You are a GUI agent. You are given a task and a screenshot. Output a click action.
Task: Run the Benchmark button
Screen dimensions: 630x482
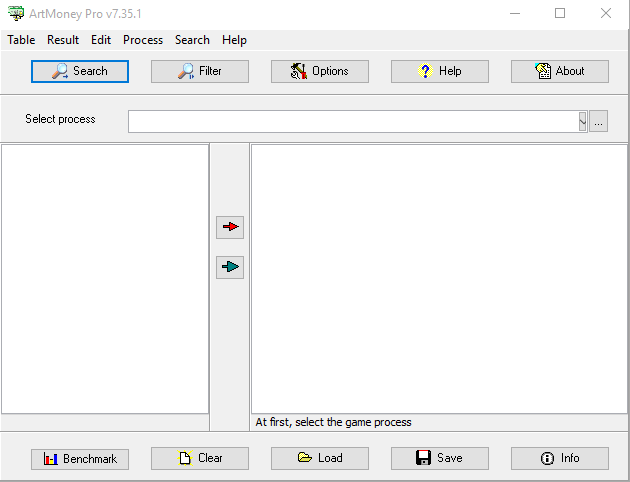(x=80, y=459)
